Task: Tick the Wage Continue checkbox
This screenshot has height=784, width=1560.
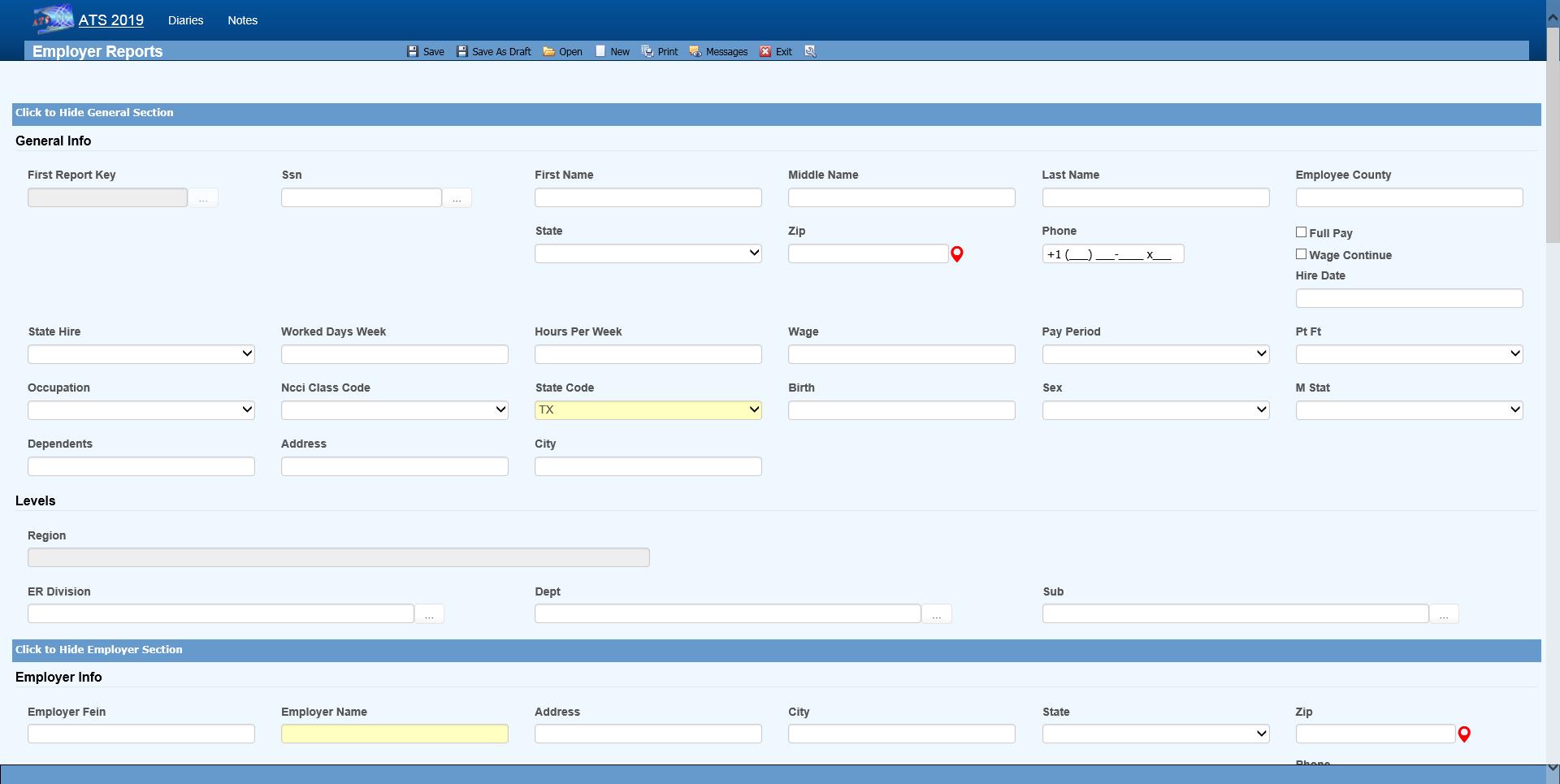Action: point(1301,254)
